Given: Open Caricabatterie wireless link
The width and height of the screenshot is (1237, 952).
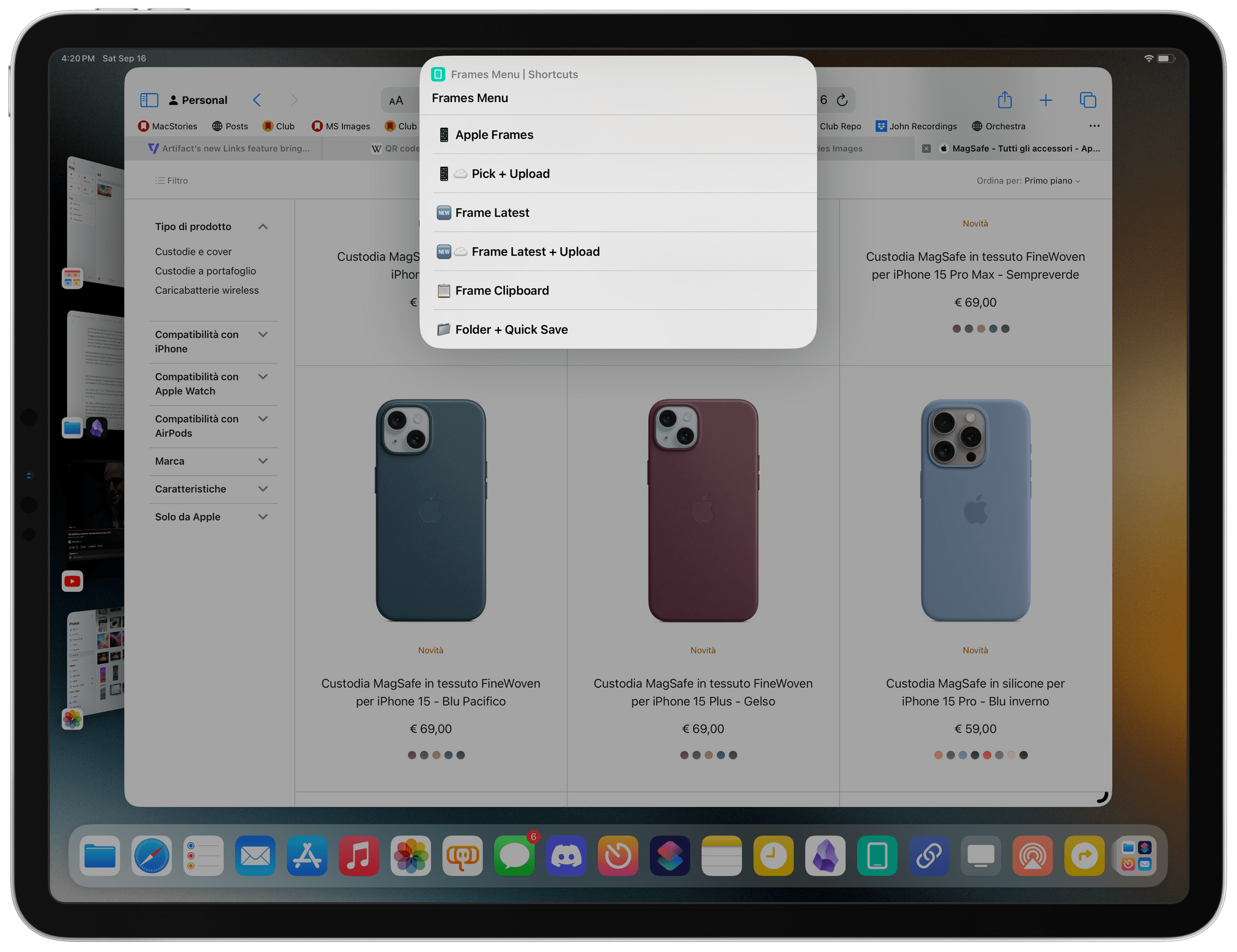Looking at the screenshot, I should (x=207, y=290).
